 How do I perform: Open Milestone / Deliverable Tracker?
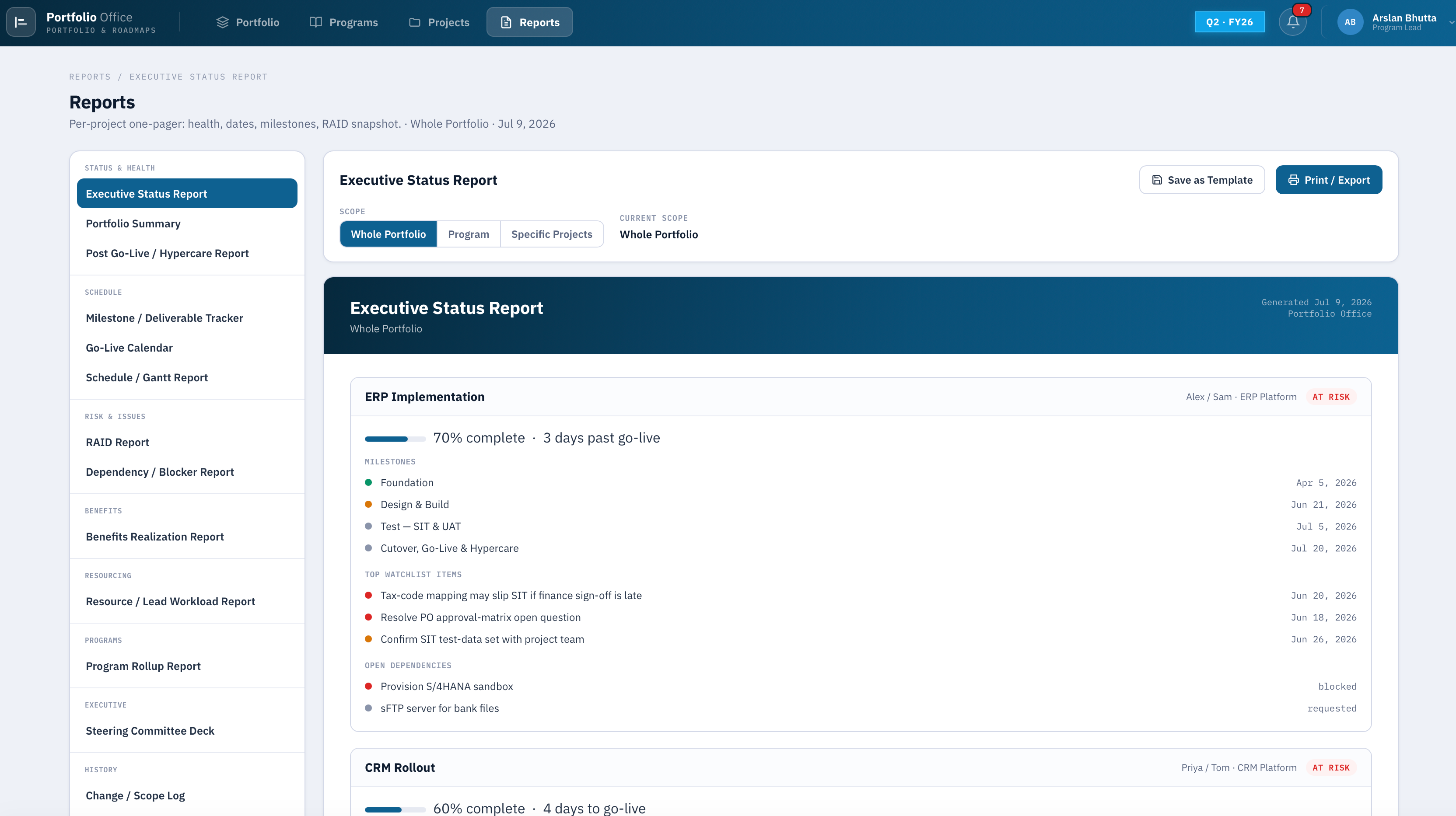187,317
